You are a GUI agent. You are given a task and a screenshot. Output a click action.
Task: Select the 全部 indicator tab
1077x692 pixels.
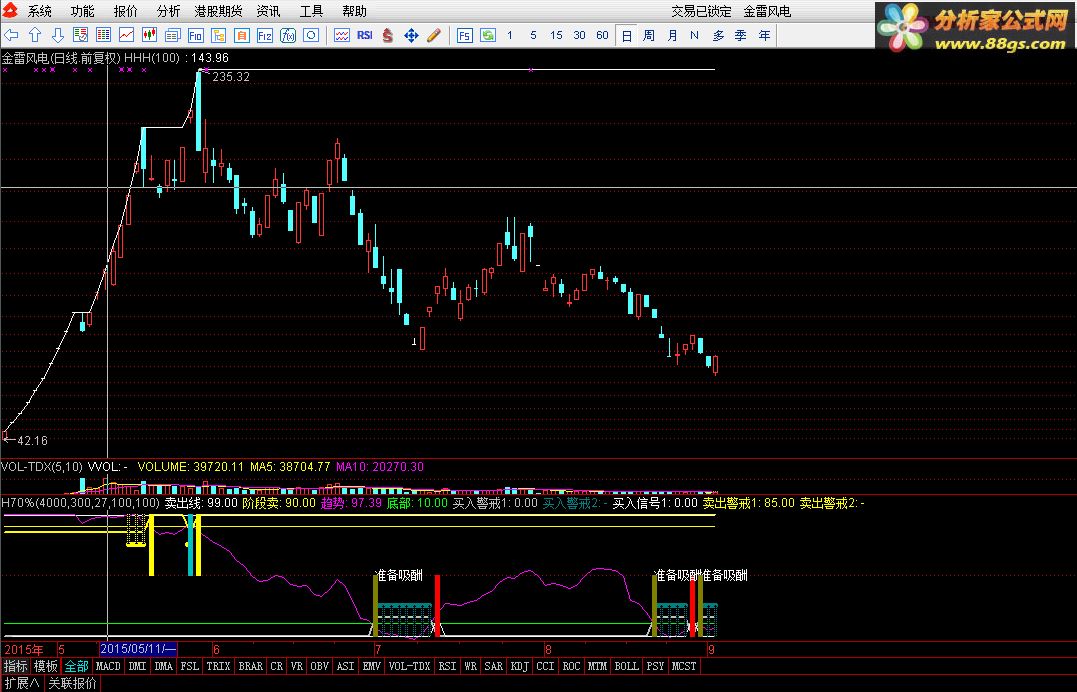click(x=76, y=666)
